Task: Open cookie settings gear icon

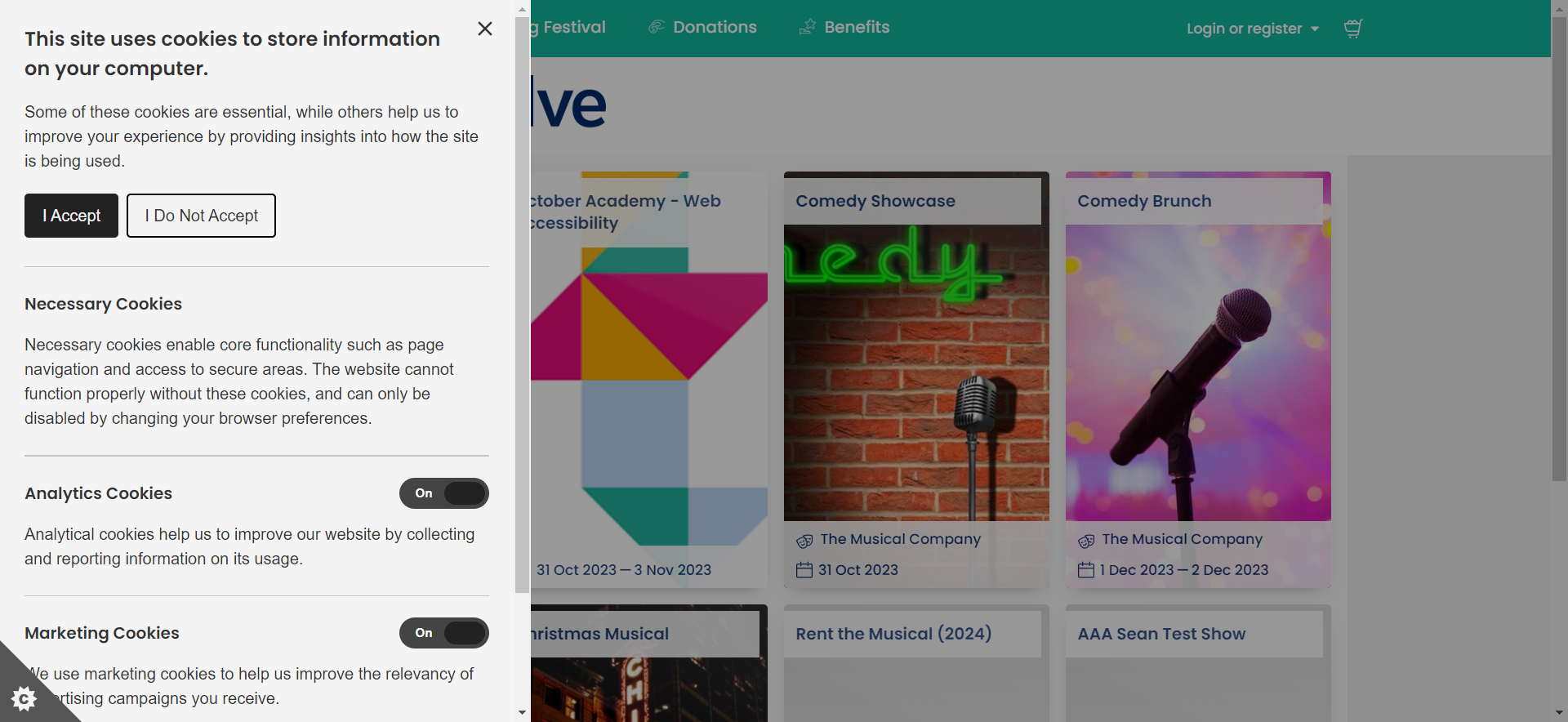Action: point(24,698)
